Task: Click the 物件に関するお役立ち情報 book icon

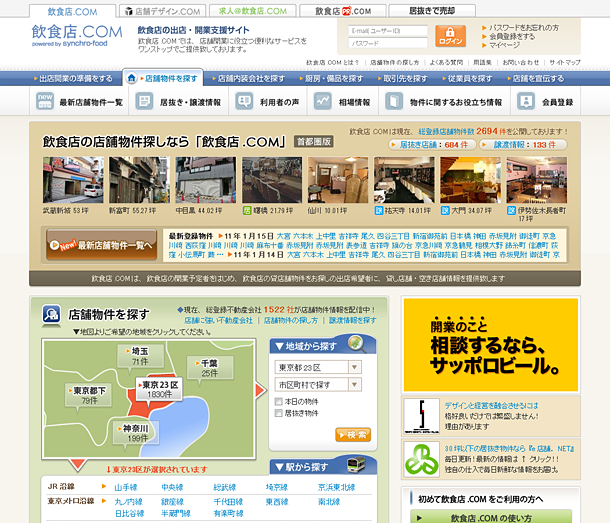Action: 394,102
